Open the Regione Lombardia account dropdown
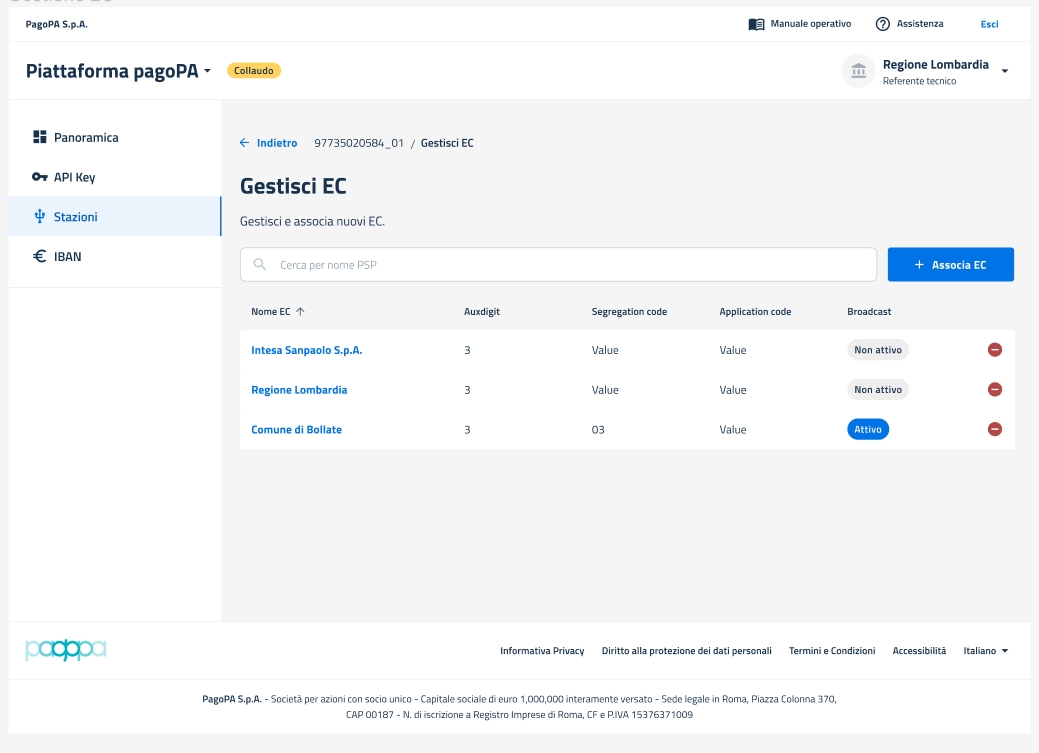The width and height of the screenshot is (1039, 753). click(x=1004, y=71)
